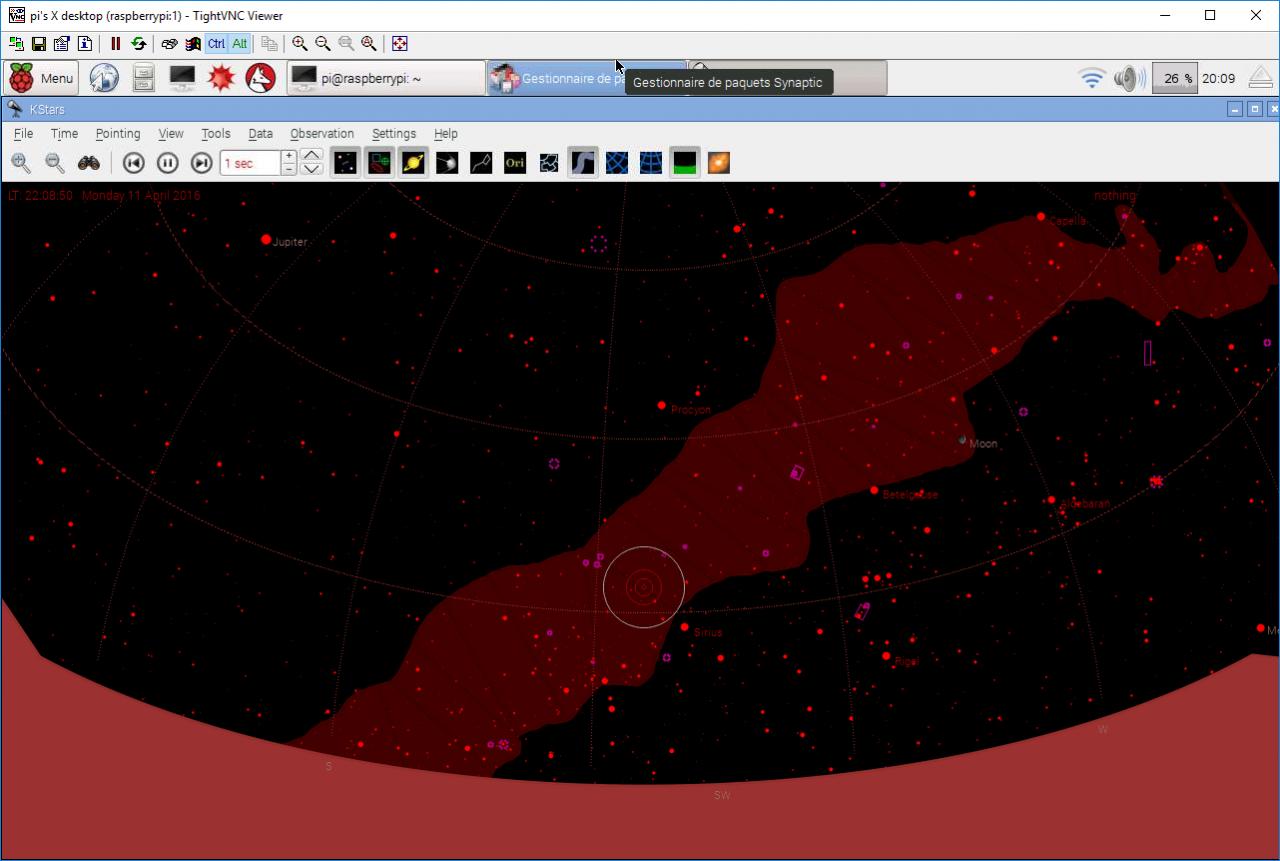Set TightVNC viewer zoom to auto
The width and height of the screenshot is (1280, 861).
point(369,44)
